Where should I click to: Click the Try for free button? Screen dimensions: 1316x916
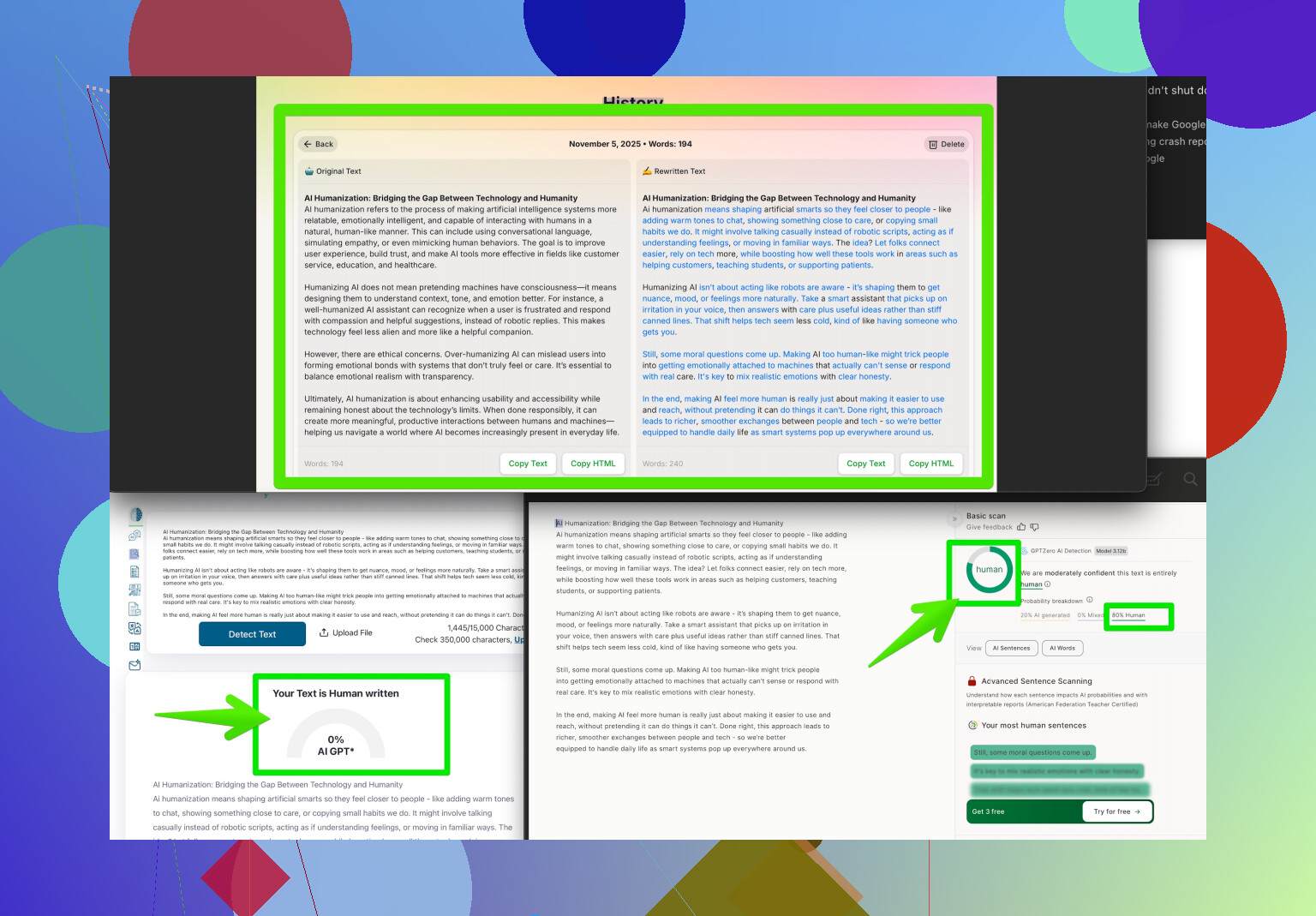tap(1116, 811)
